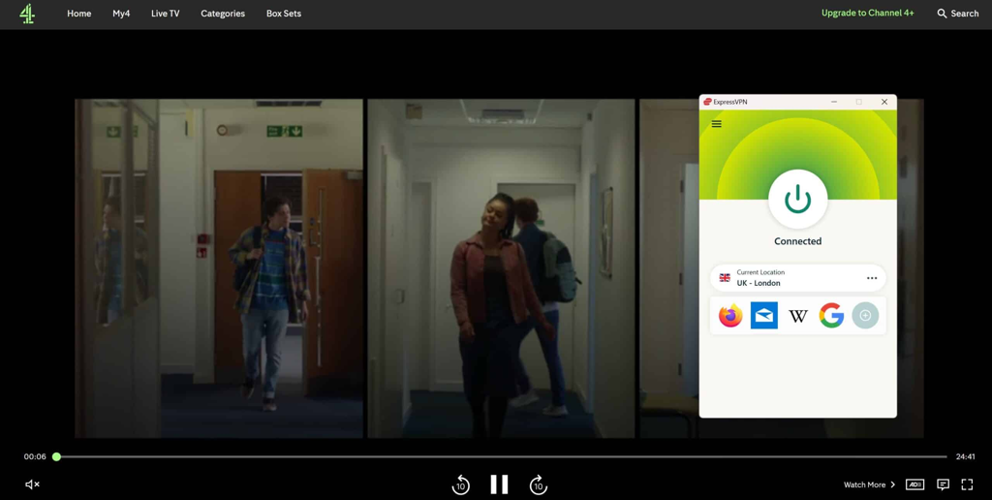The width and height of the screenshot is (992, 500).
Task: Launch the Firefox shortcut in ExpressVPN
Action: tap(731, 316)
